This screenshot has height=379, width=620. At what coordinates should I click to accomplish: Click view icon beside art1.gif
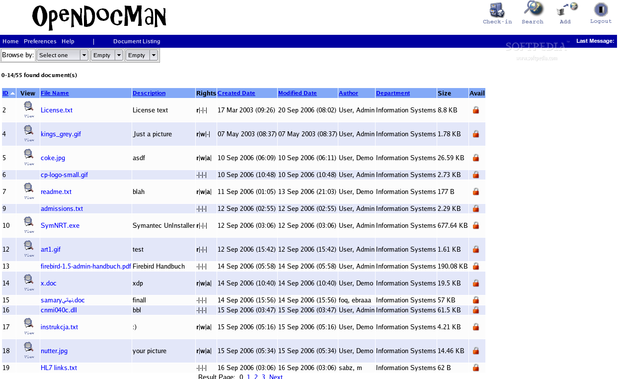click(x=28, y=249)
